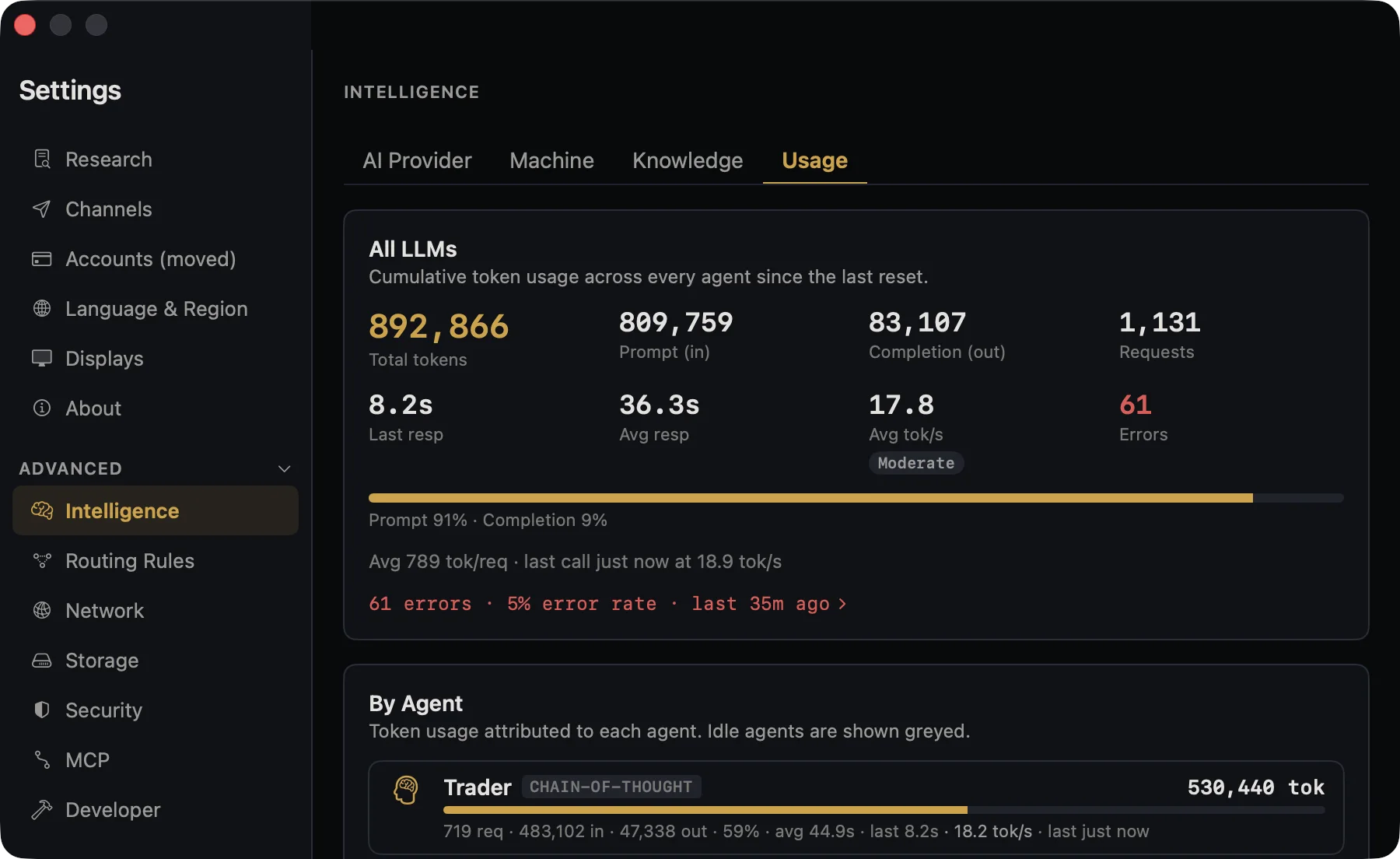This screenshot has height=859, width=1400.
Task: Switch to the AI Provider tab
Action: coord(417,160)
